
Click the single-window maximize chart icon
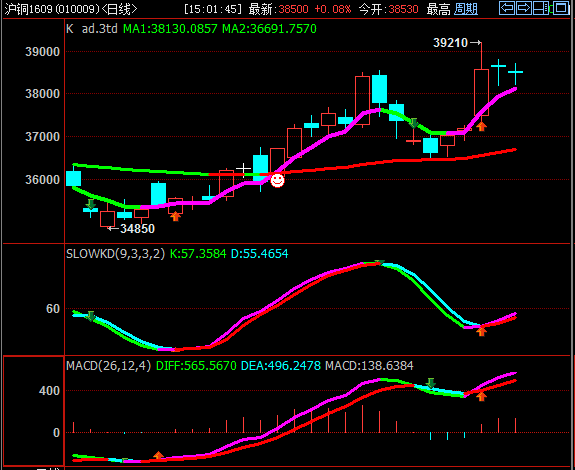point(561,8)
